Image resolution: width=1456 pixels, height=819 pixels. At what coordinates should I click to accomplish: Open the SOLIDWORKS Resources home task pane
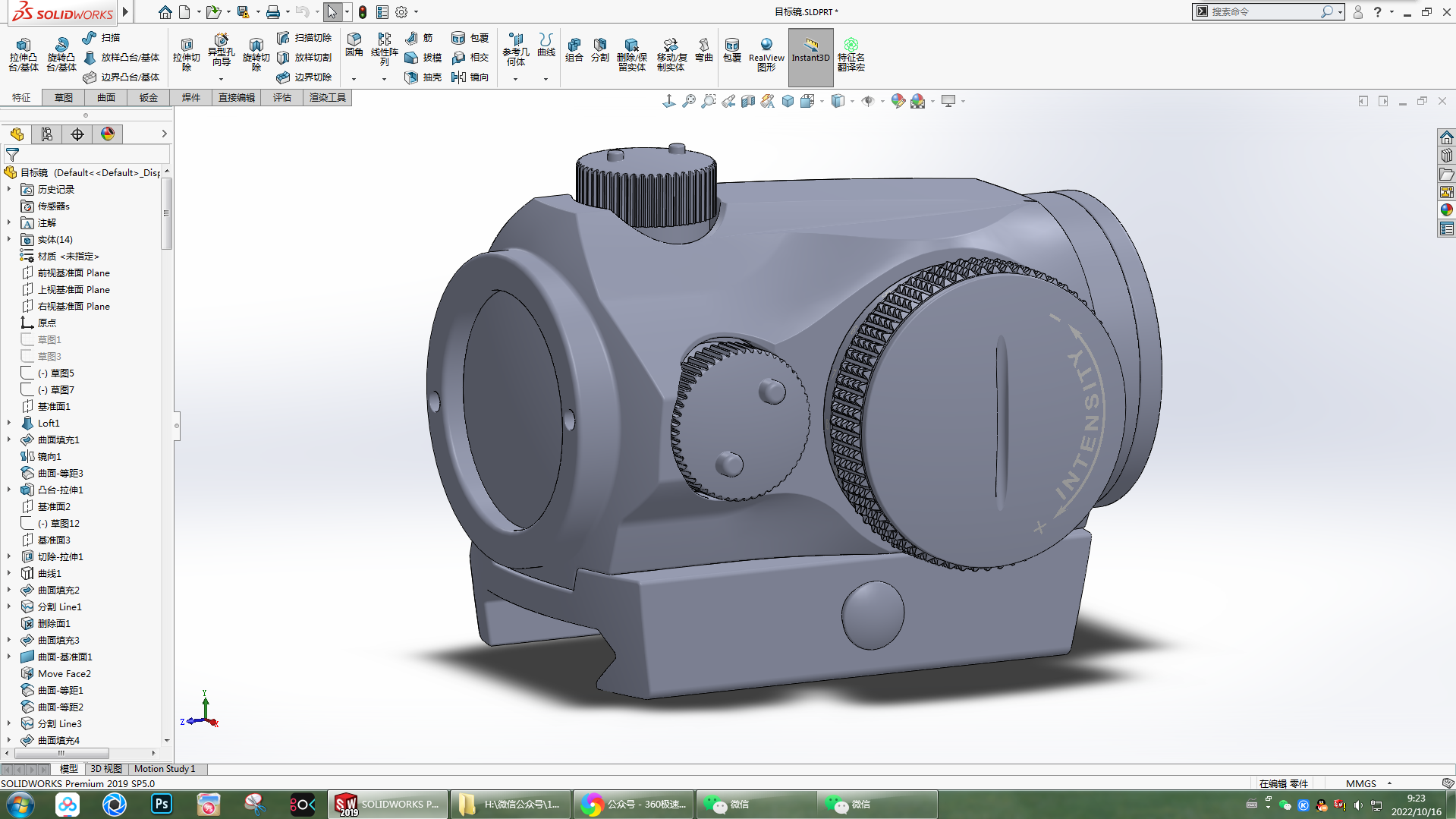tap(1447, 137)
